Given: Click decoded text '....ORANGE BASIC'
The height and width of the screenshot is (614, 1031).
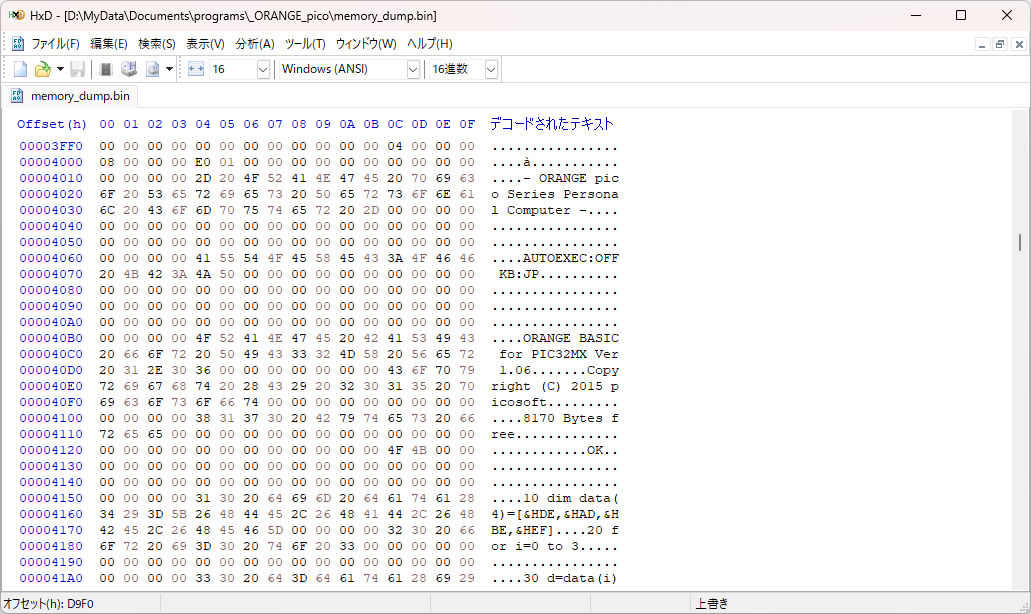Looking at the screenshot, I should (555, 338).
